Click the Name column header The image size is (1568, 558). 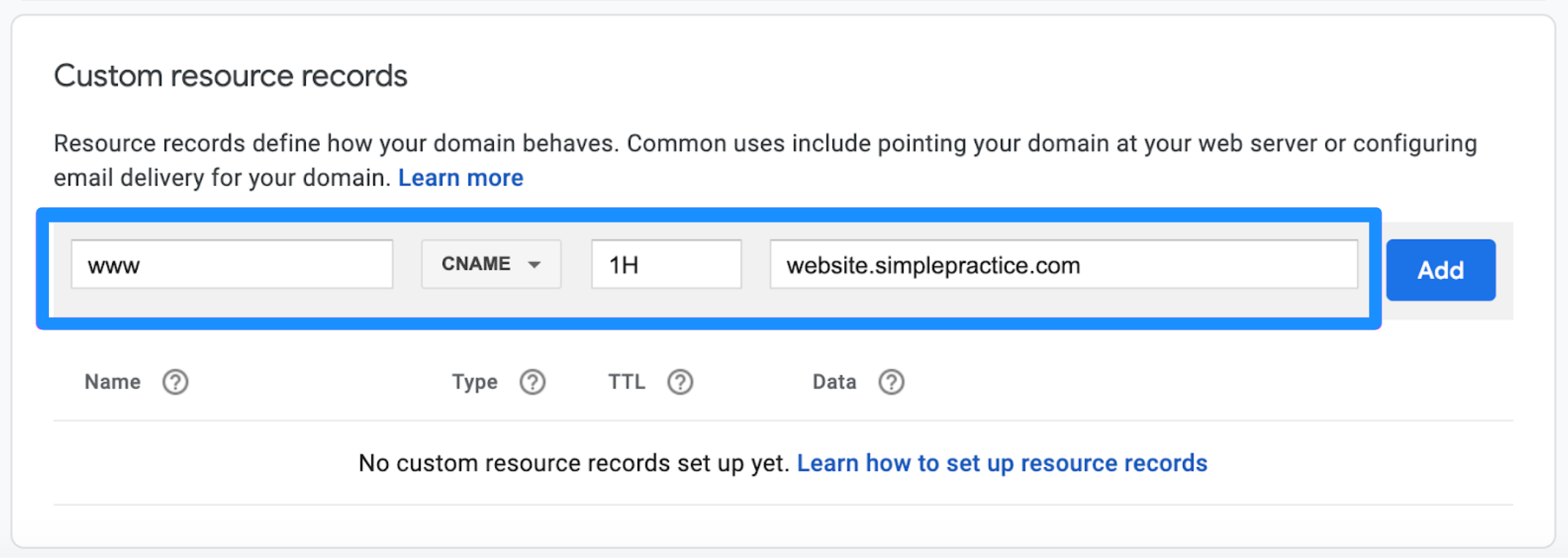(112, 382)
